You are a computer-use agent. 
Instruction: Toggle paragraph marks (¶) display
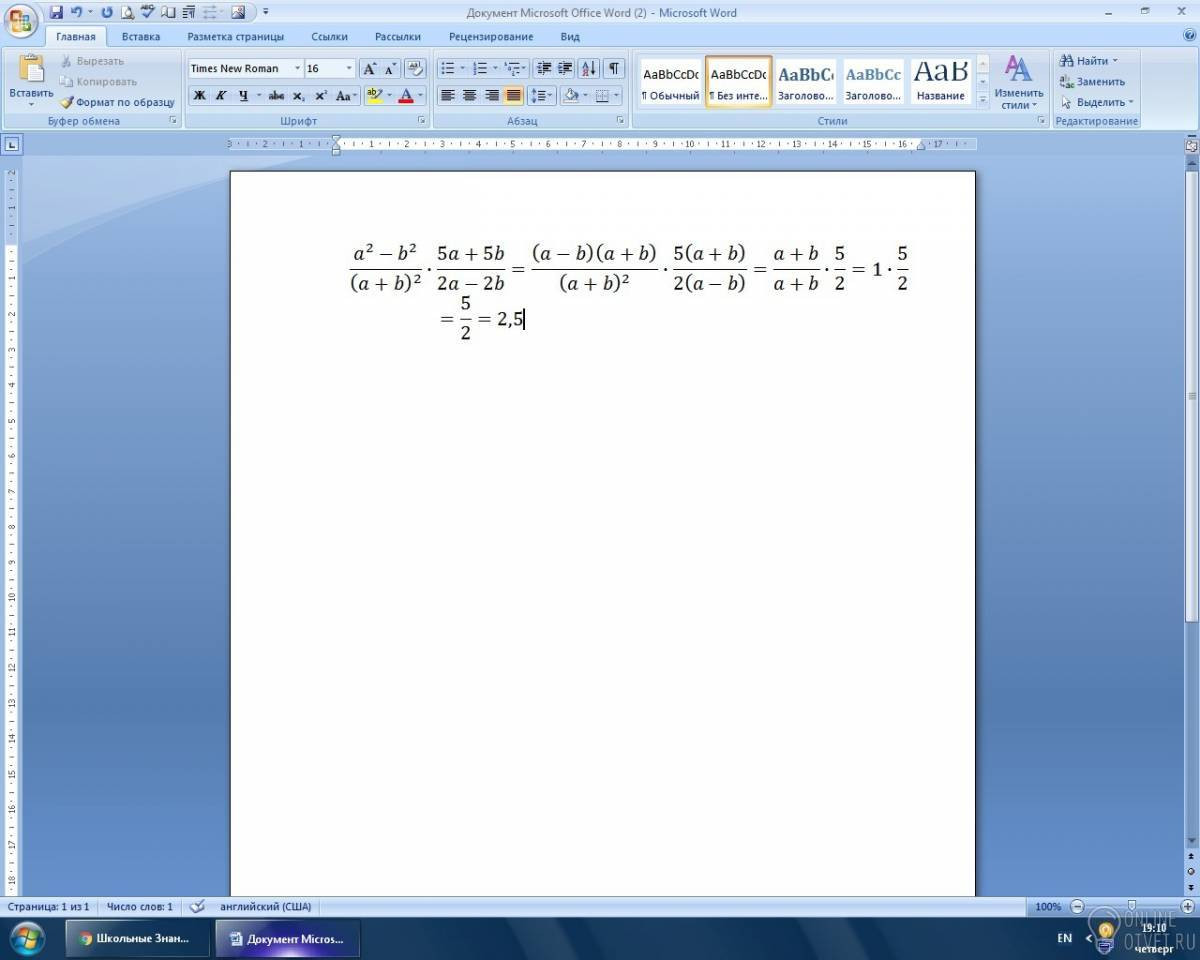[613, 69]
